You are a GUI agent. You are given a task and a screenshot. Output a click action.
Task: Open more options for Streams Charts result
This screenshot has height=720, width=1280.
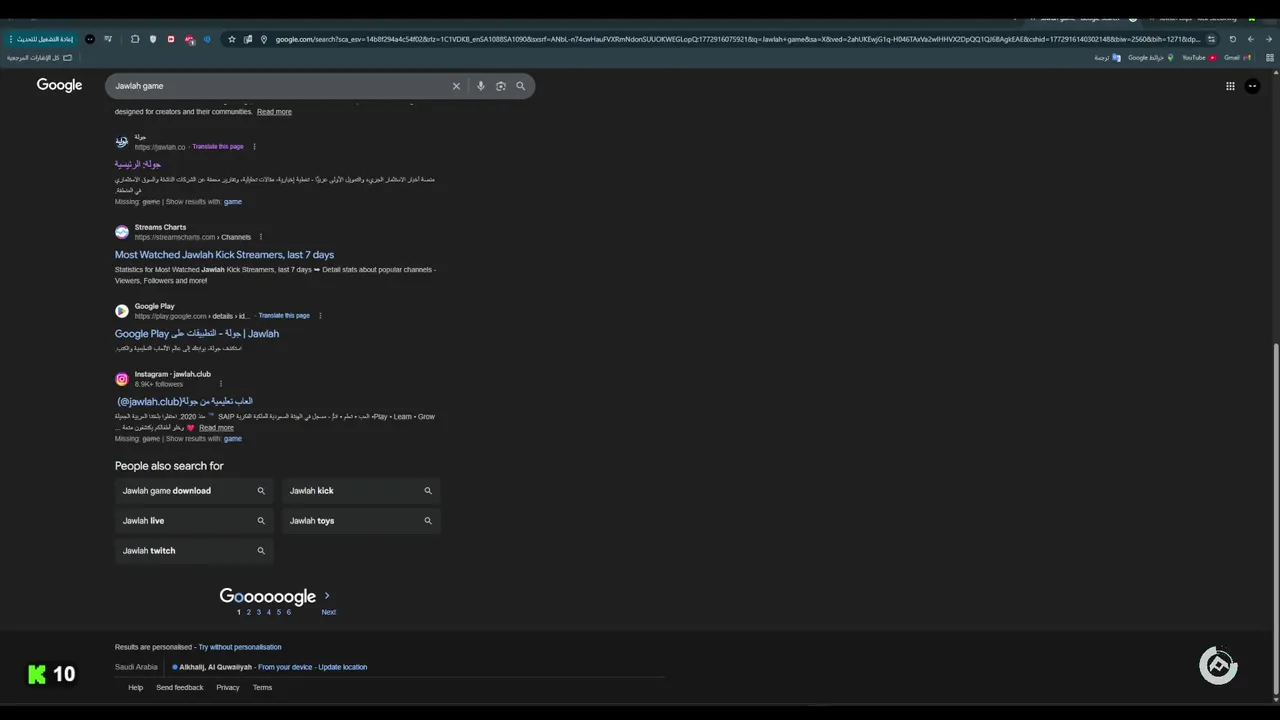click(261, 237)
